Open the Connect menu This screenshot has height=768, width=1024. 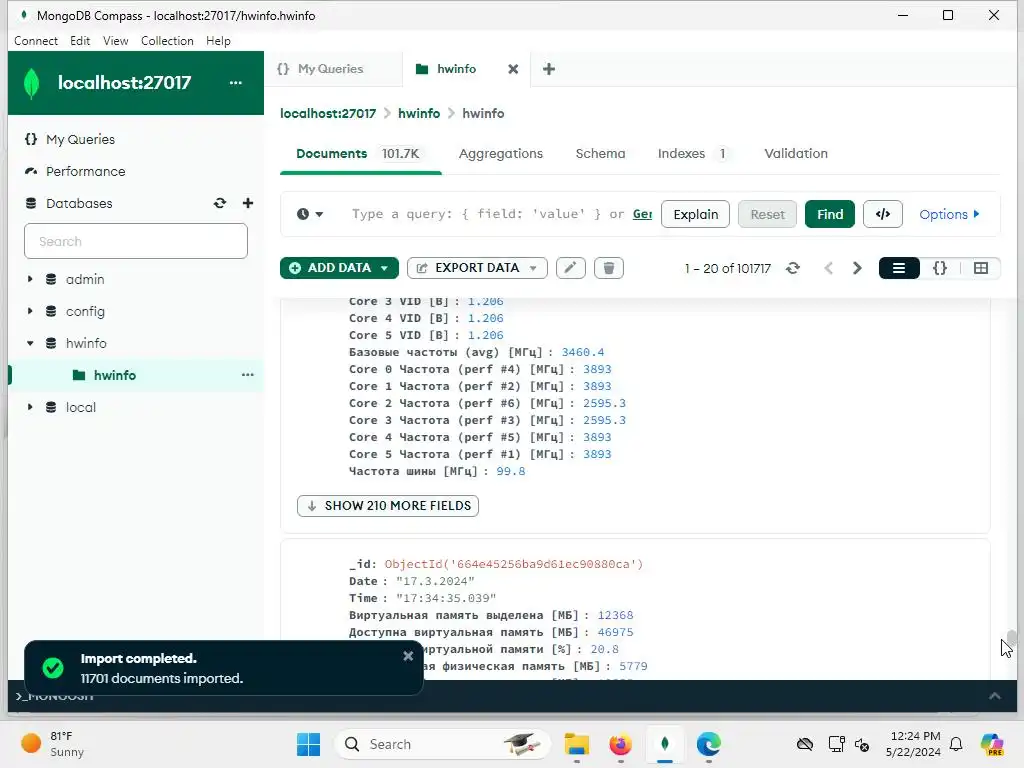36,40
